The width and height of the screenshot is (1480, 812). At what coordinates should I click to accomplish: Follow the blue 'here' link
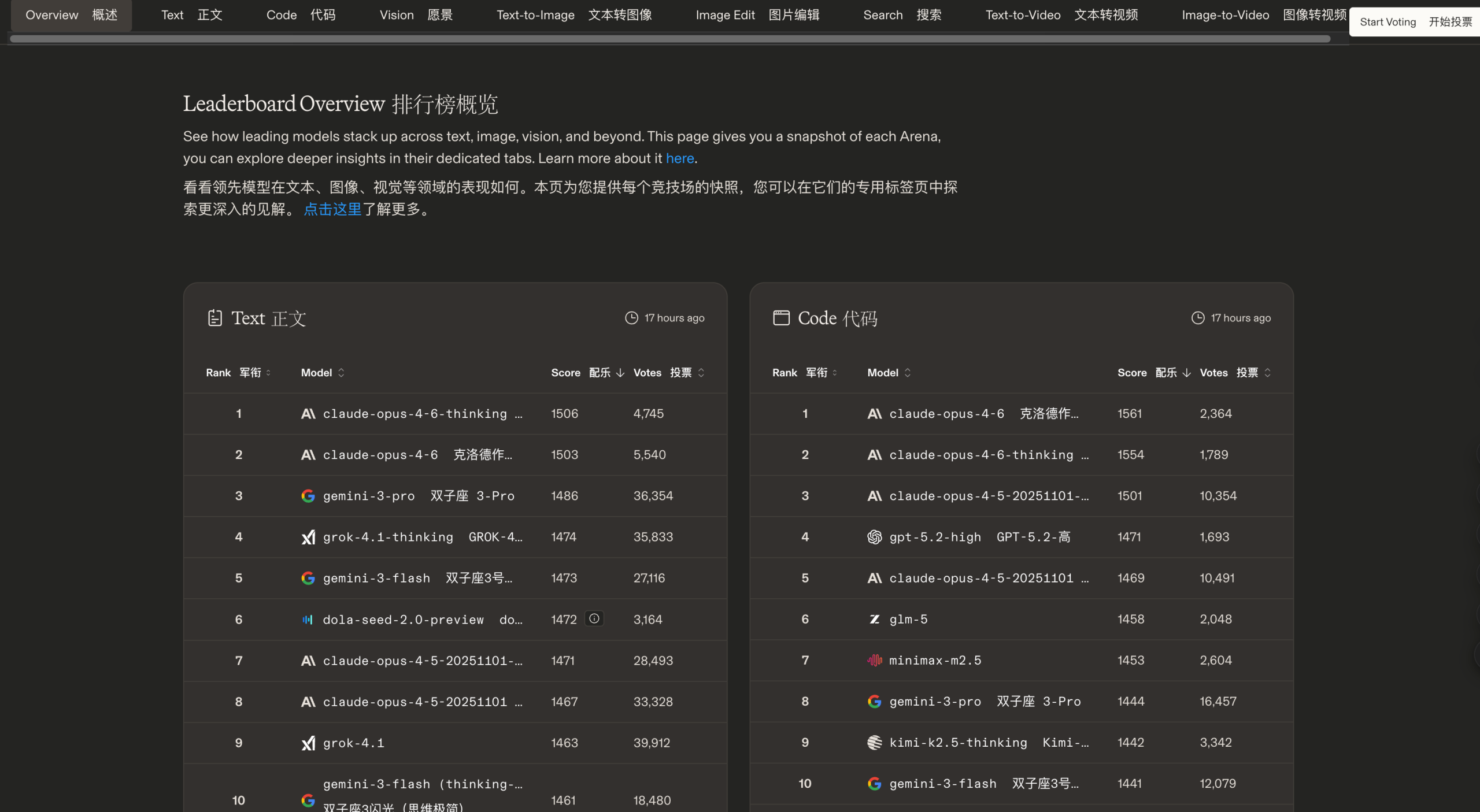pyautogui.click(x=679, y=158)
